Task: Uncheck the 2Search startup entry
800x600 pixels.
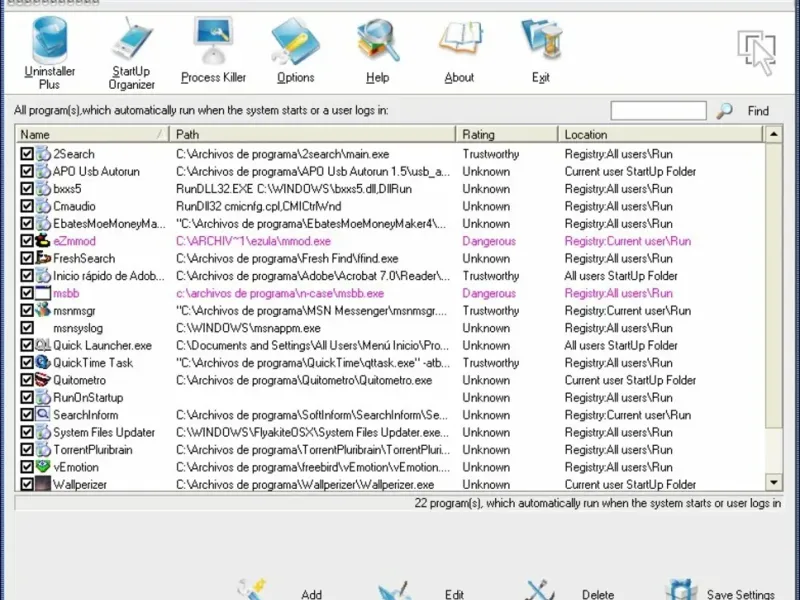Action: [27, 154]
